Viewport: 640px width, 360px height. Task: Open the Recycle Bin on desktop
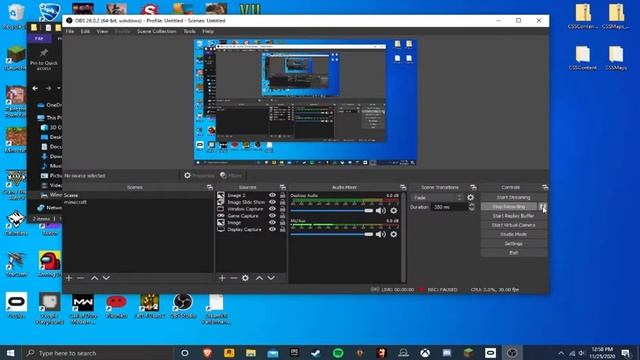pos(16,16)
